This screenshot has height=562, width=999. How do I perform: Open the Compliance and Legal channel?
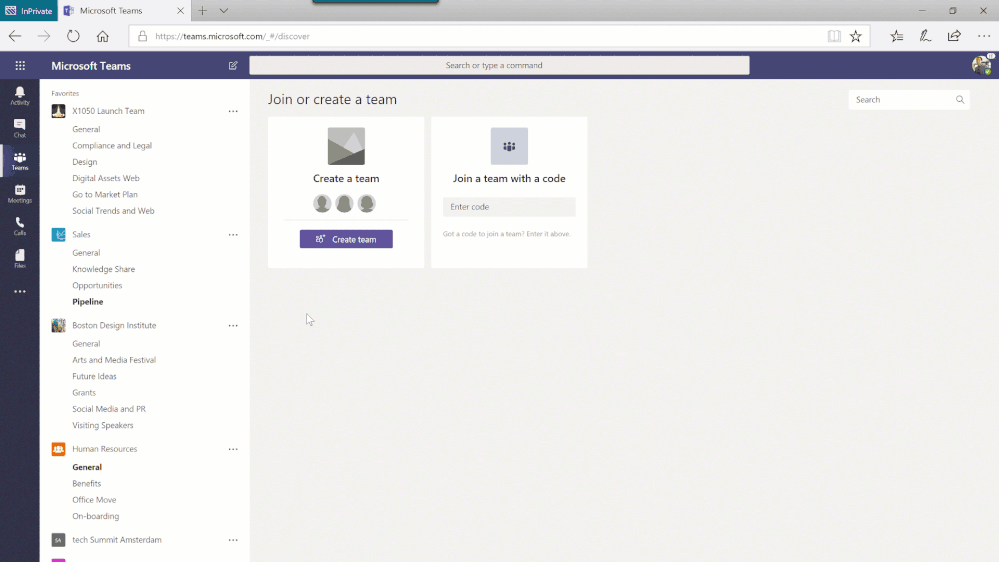[112, 145]
